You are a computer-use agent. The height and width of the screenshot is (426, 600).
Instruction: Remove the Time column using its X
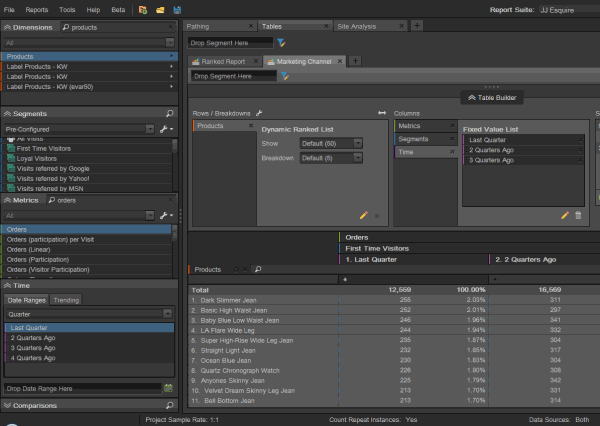(453, 152)
